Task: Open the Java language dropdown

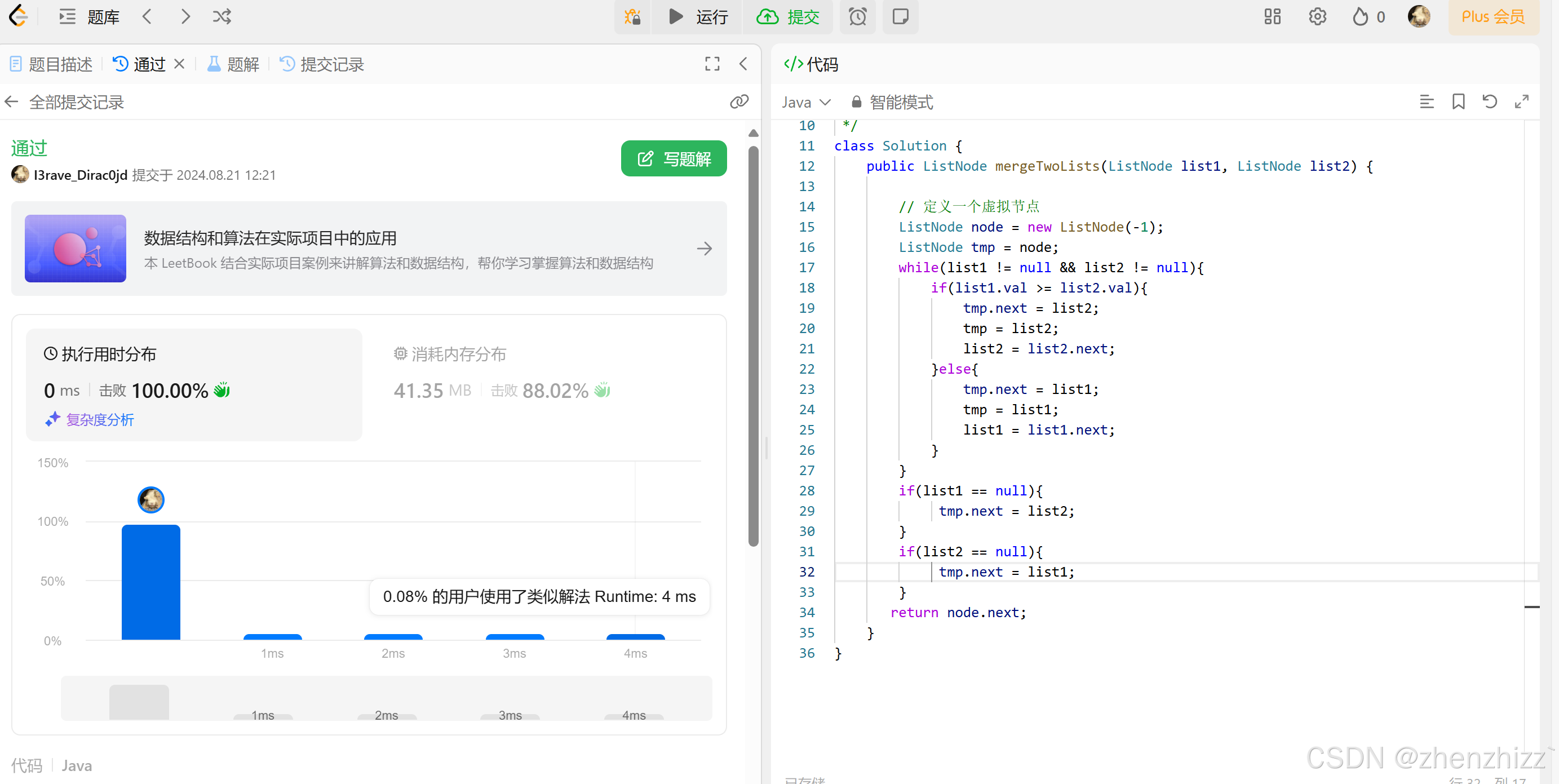Action: [x=805, y=103]
